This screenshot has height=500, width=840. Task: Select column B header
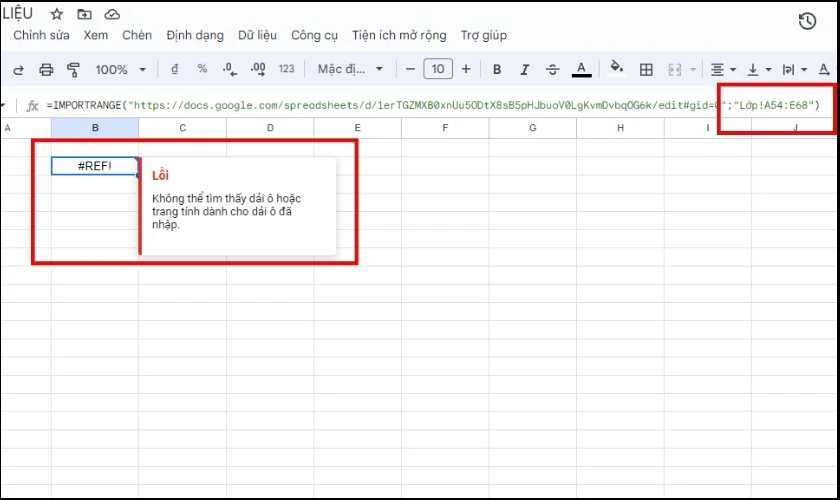(95, 128)
